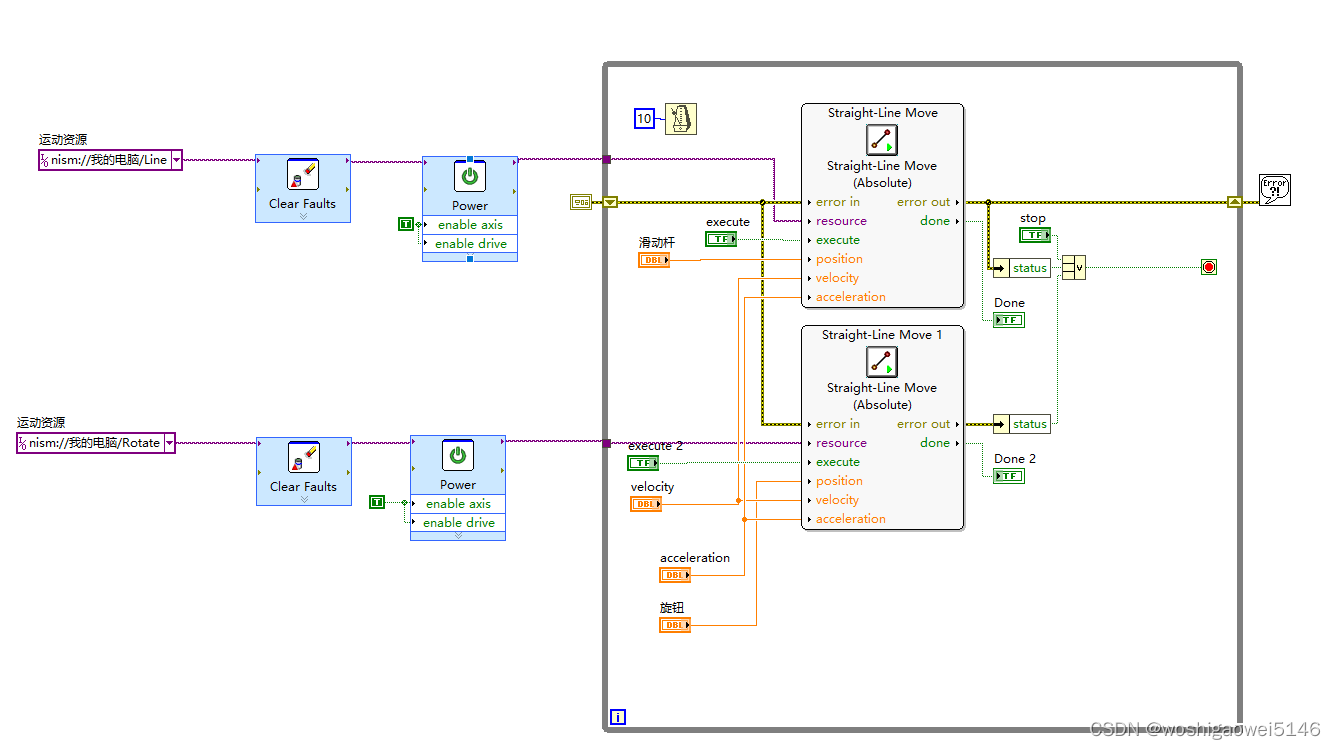Screen dimensions: 1336x749
Task: Click the 滑动杆 slider control terminal
Action: tap(652, 259)
